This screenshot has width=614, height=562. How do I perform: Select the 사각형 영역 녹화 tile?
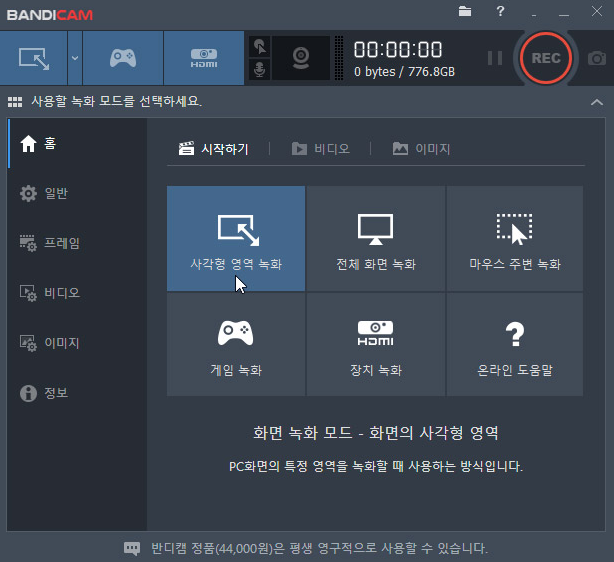click(236, 239)
